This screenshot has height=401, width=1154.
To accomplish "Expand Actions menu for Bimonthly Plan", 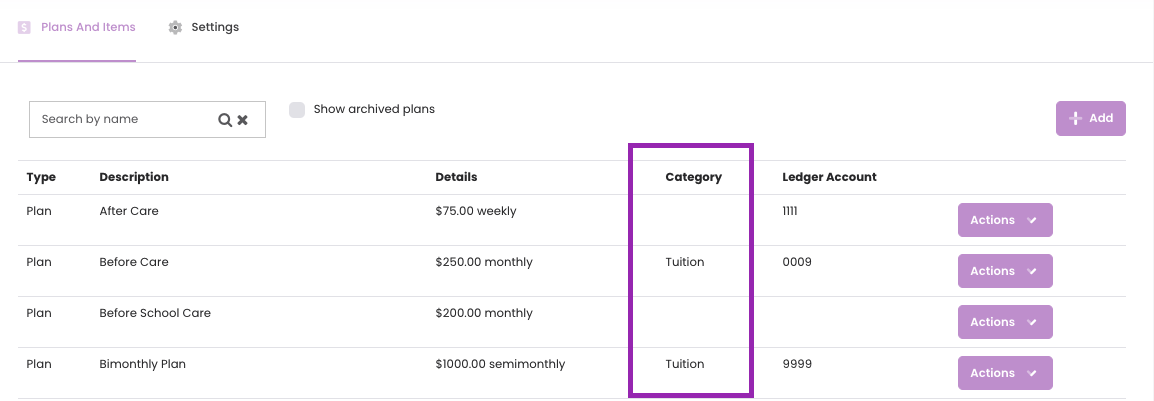I will pos(1005,373).
